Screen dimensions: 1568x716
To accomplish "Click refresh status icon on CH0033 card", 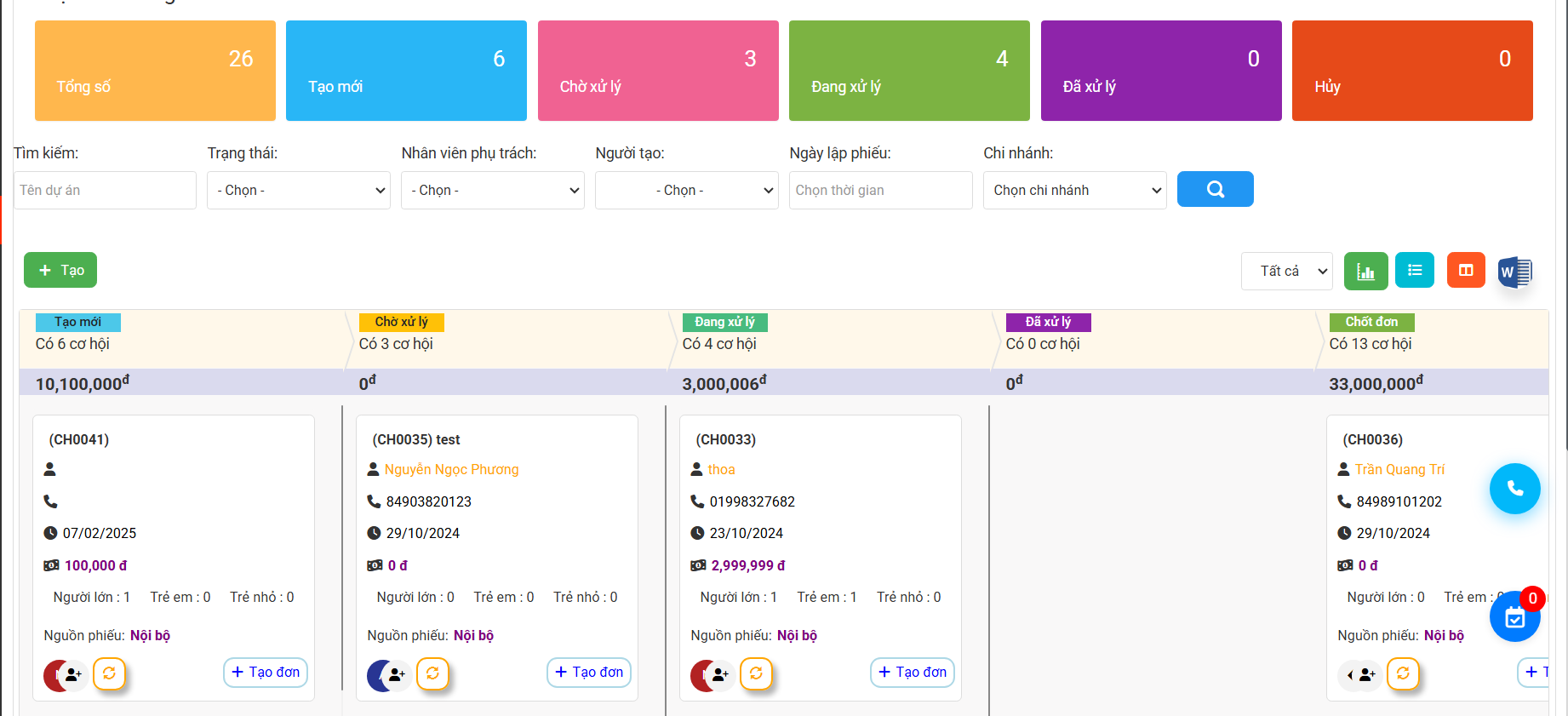I will [x=756, y=673].
